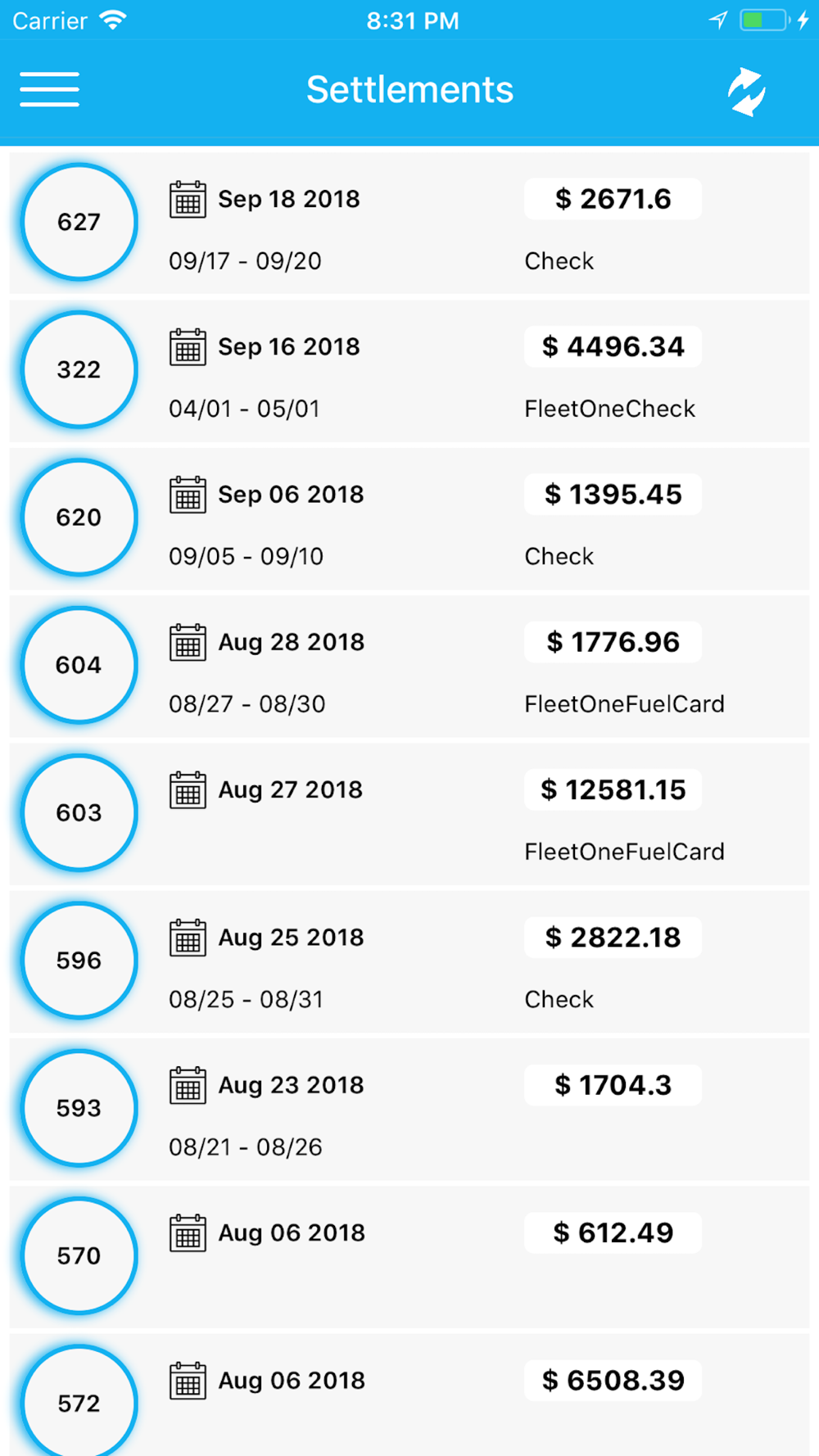Tap the $ 6508.39 amount badge
Image resolution: width=819 pixels, height=1456 pixels.
click(613, 1381)
